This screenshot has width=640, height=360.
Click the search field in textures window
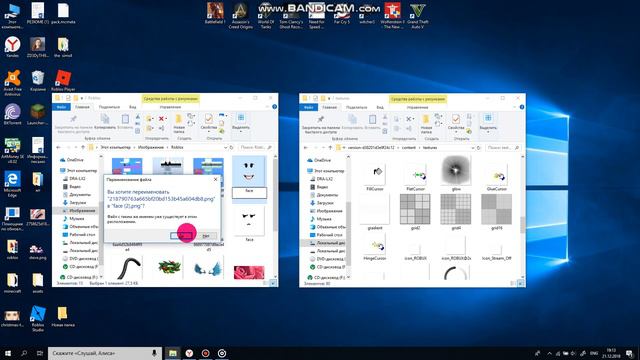click(x=503, y=148)
